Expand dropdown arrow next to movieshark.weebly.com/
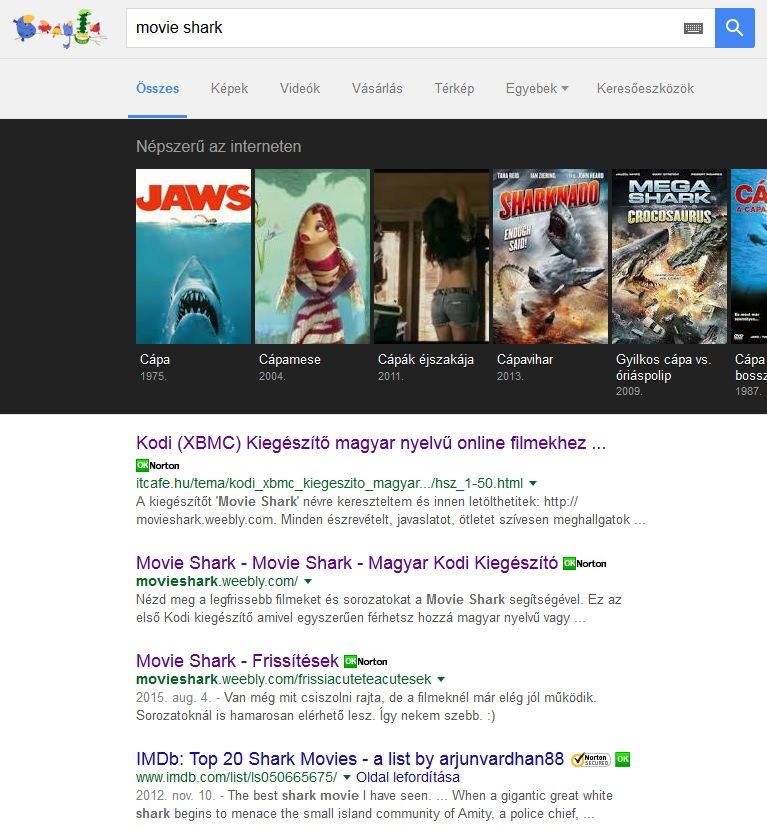 (x=308, y=581)
